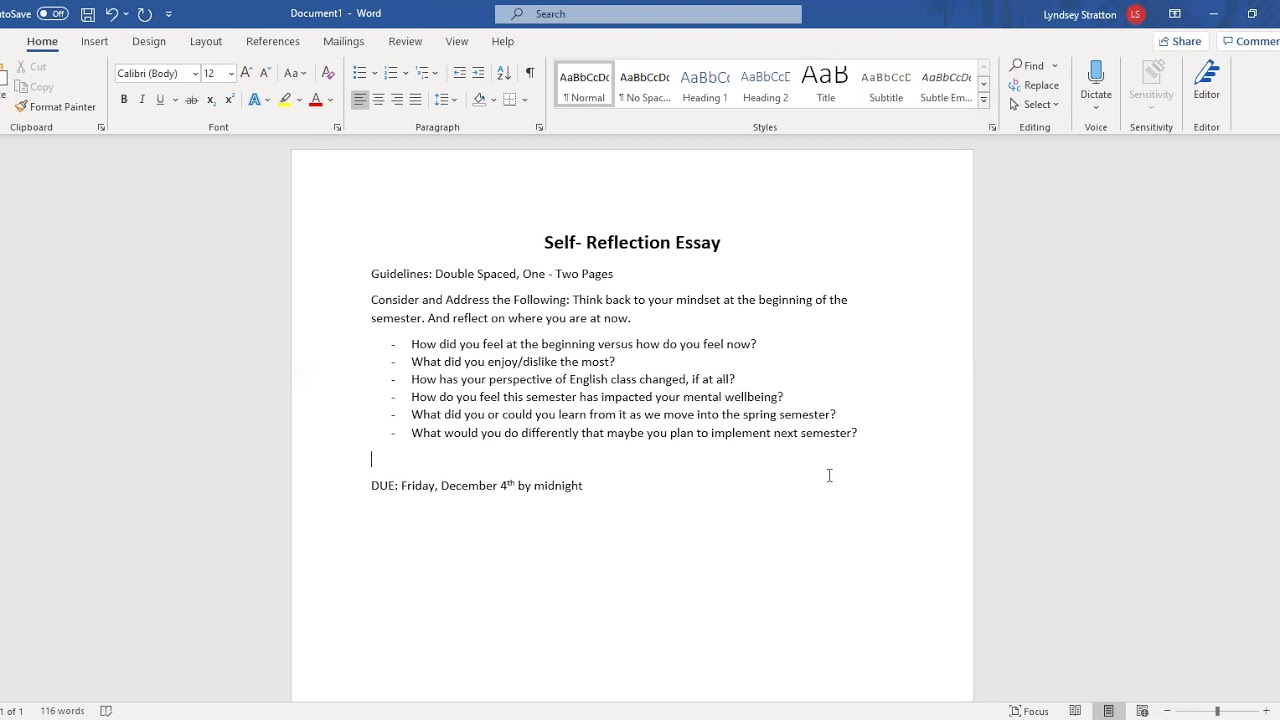Toggle Justify alignment

click(x=415, y=100)
